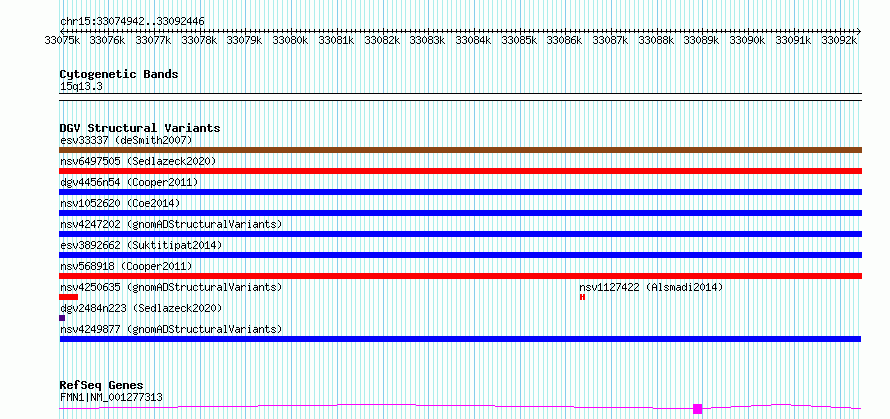
Task: Click the red nsv568918 variant bar
Action: point(460,276)
